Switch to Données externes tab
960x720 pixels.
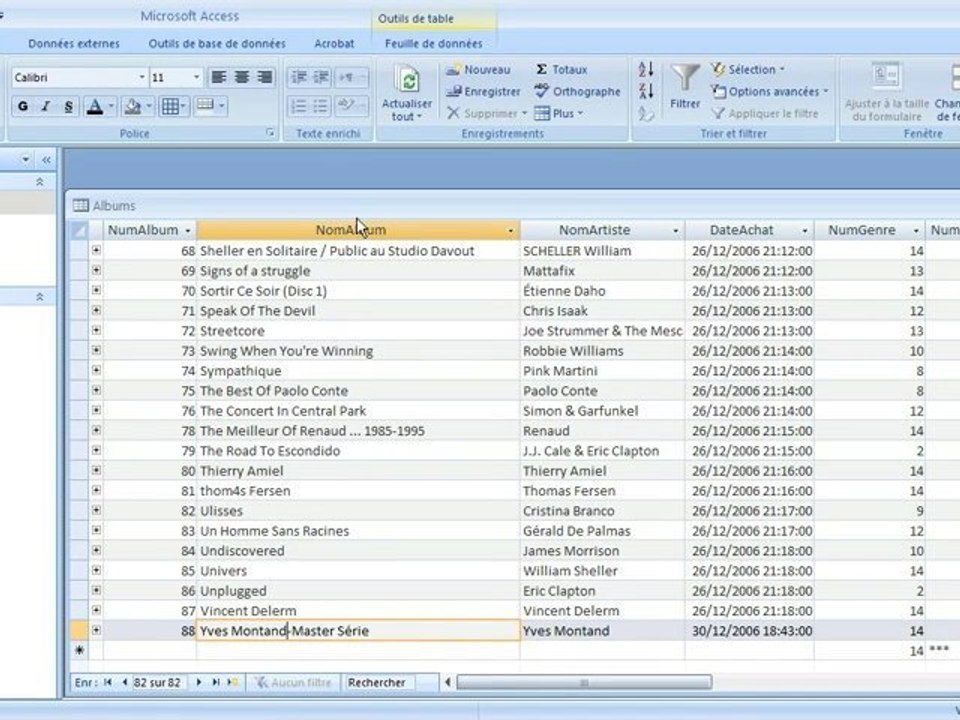point(74,43)
